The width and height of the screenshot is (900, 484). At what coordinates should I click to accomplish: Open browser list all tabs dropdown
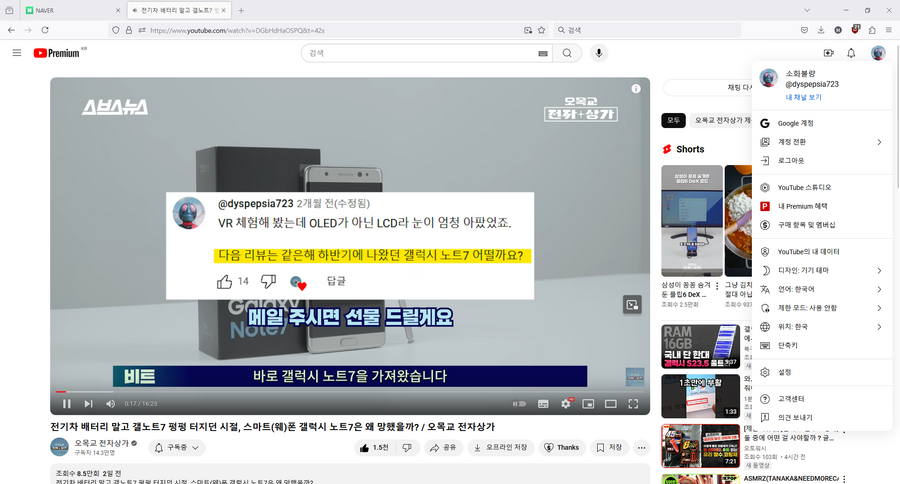pyautogui.click(x=807, y=10)
